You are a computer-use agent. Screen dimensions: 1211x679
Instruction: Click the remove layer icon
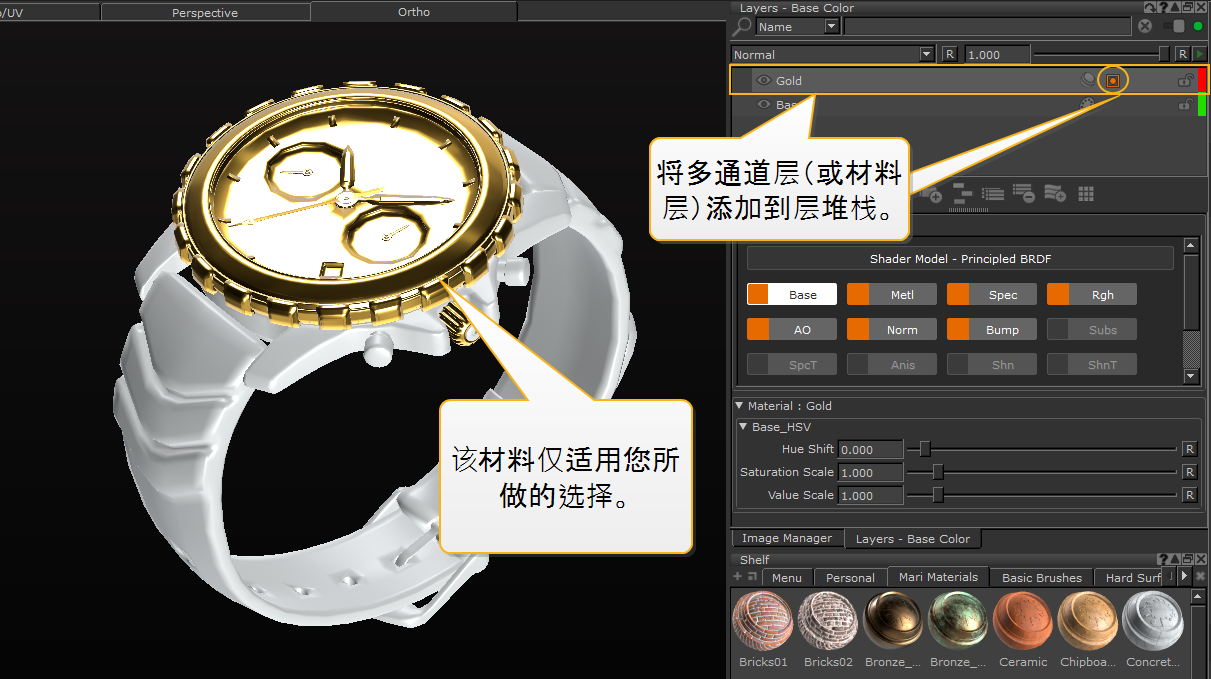[1023, 194]
